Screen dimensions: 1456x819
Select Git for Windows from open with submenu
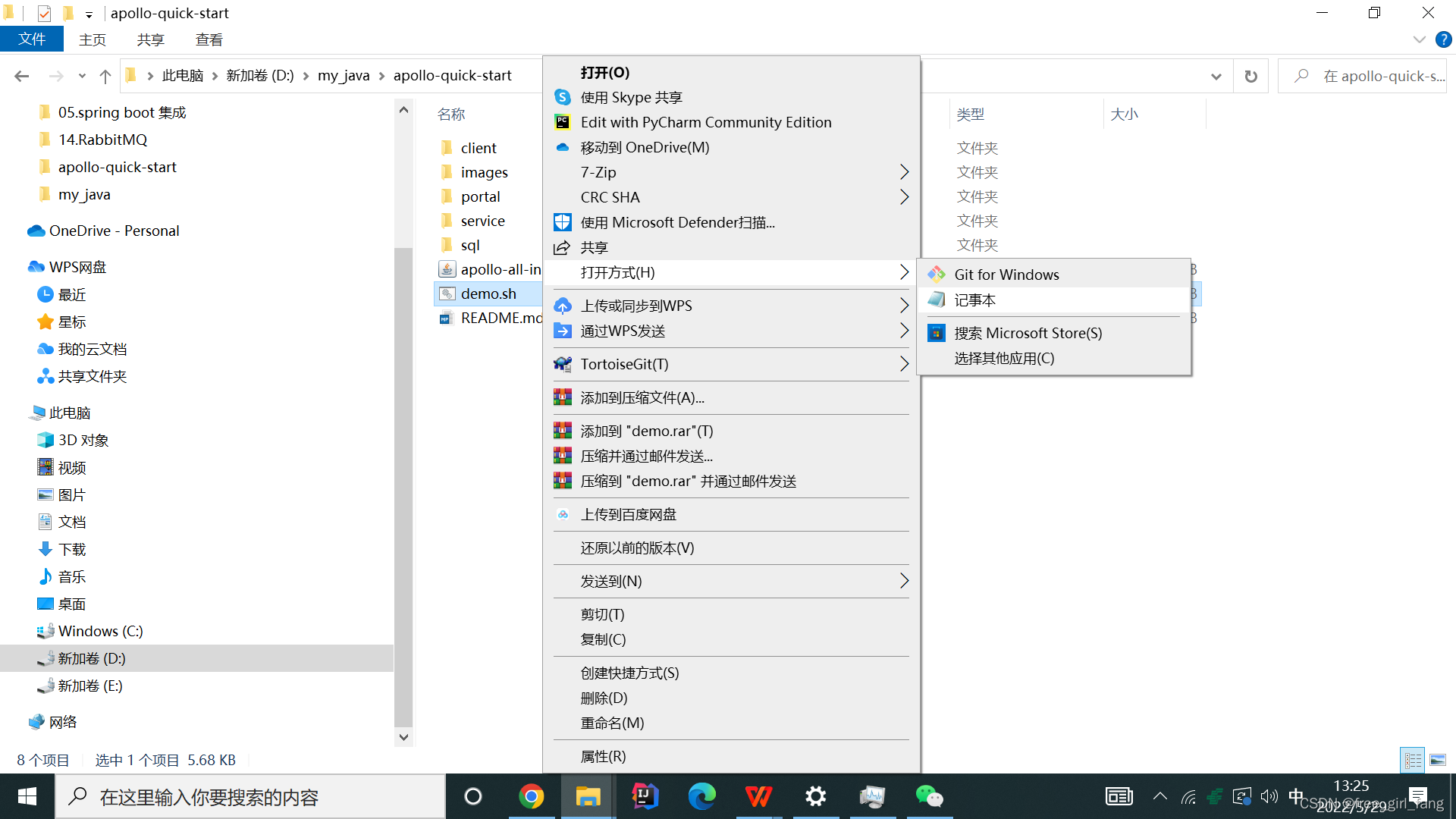(x=1006, y=274)
